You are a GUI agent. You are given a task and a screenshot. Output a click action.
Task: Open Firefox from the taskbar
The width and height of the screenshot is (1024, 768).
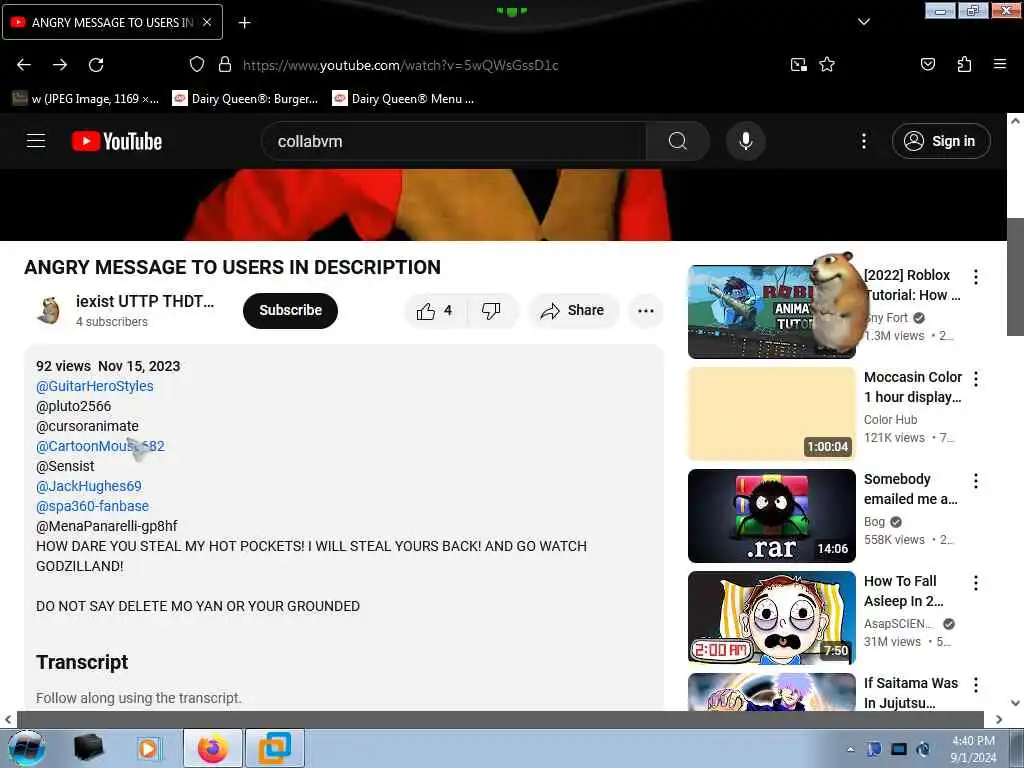(213, 748)
